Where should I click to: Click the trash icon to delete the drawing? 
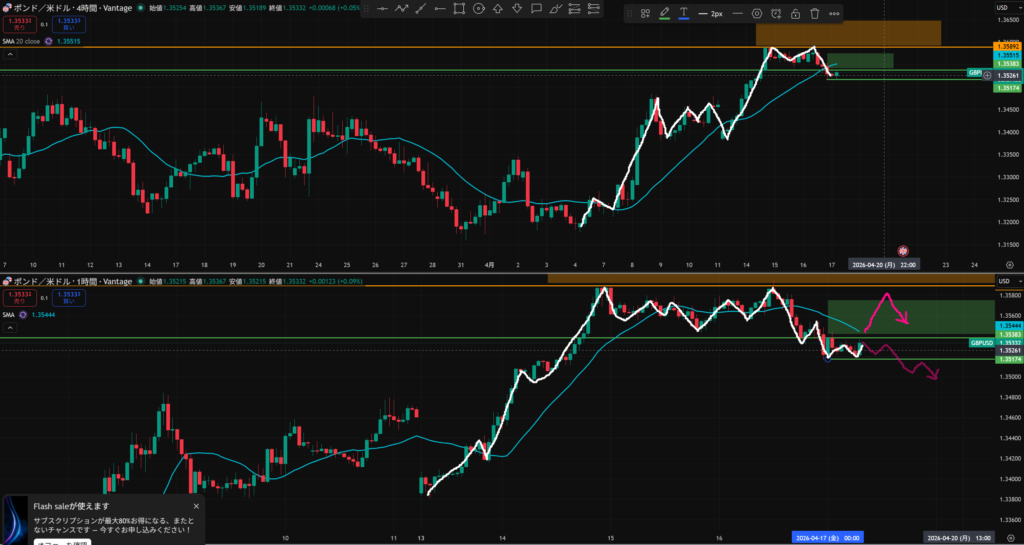coord(815,14)
